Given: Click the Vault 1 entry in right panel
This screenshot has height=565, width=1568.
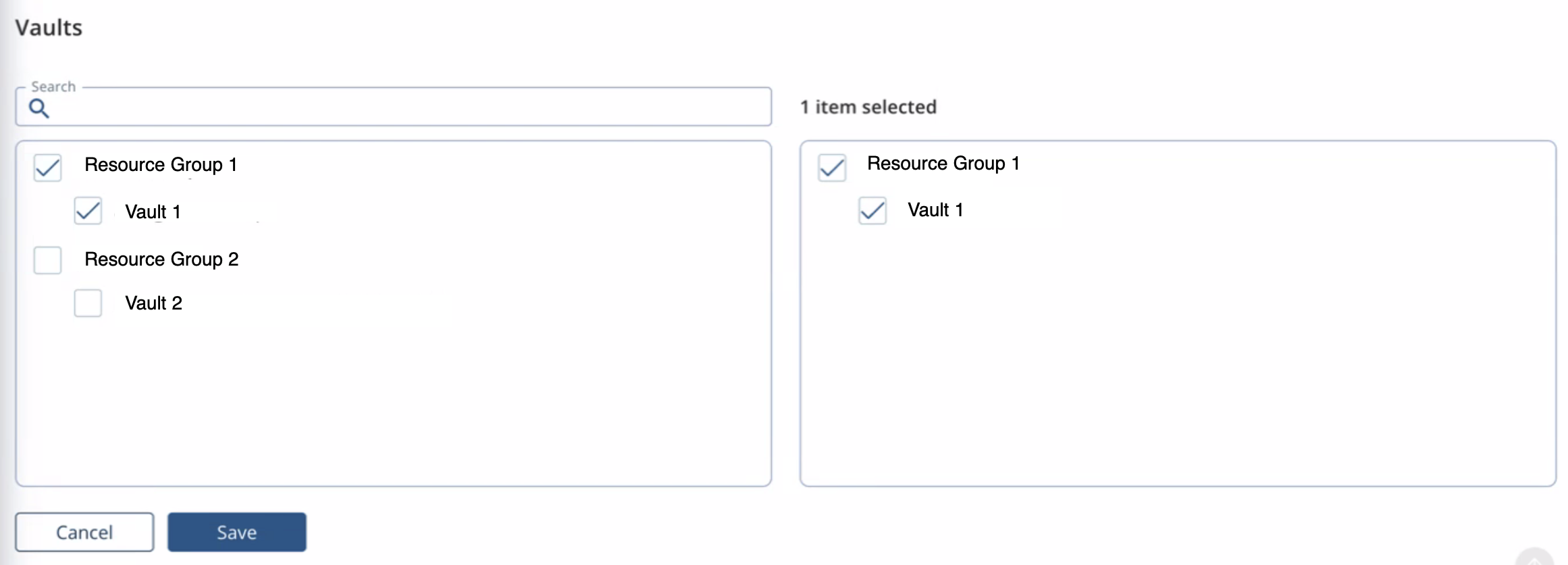Looking at the screenshot, I should [936, 210].
